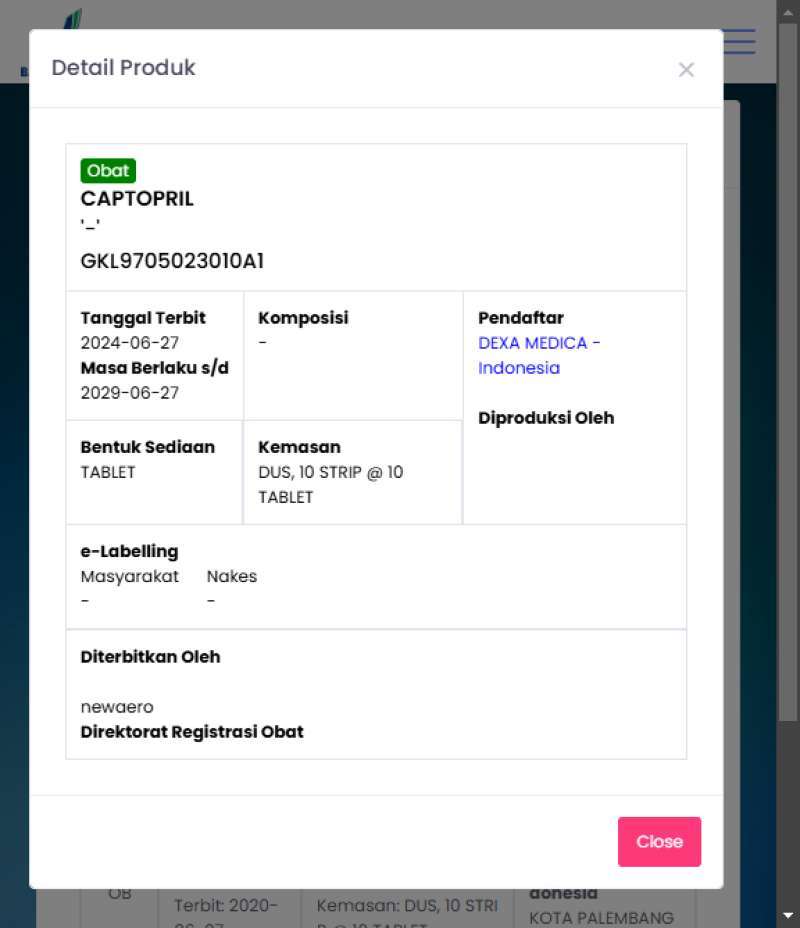Click the Tanggal Terbit date 2024-06-27

tap(129, 343)
